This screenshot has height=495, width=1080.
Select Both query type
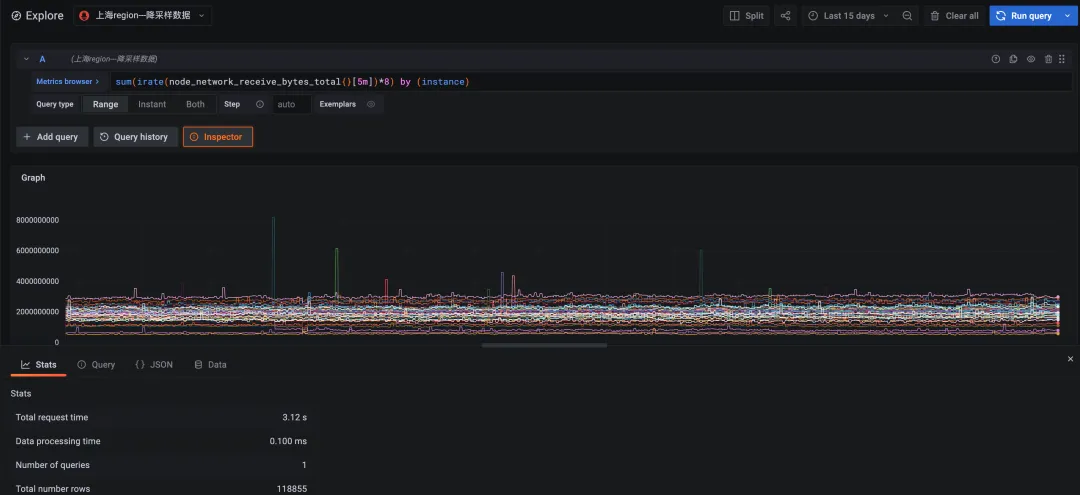[x=196, y=104]
